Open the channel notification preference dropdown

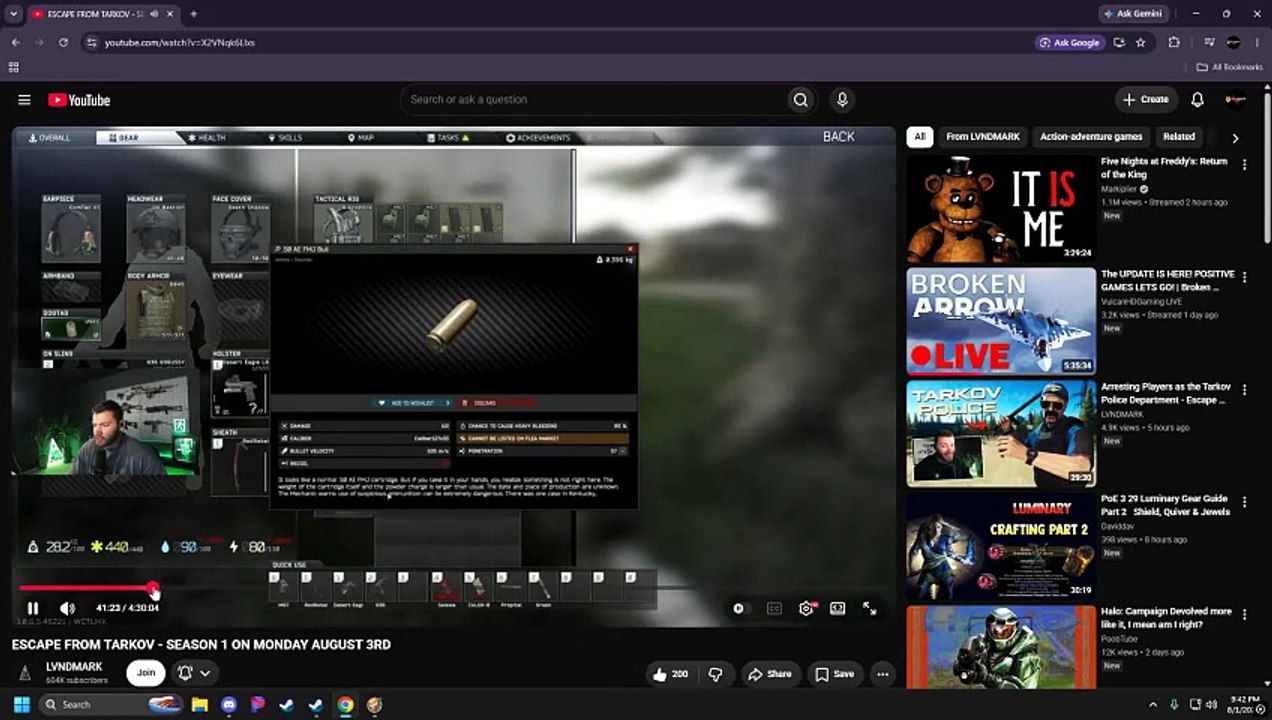click(x=194, y=673)
